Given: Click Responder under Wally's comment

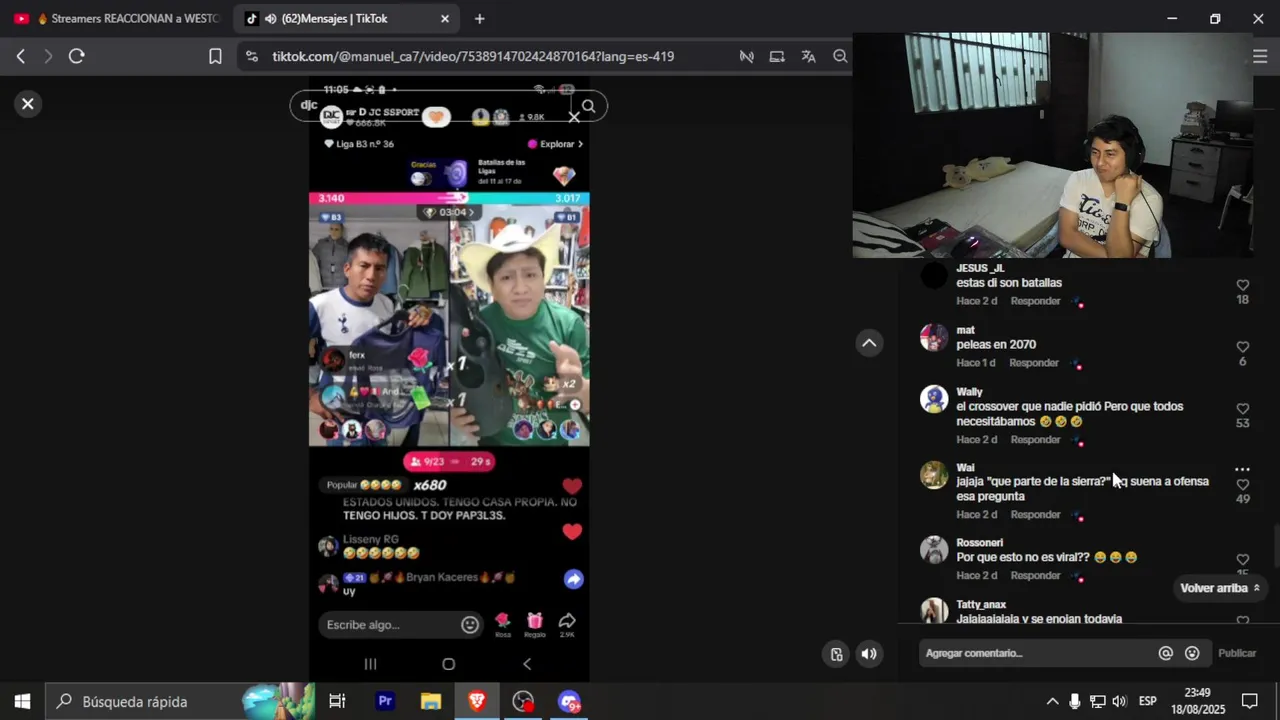Looking at the screenshot, I should coord(1035,440).
